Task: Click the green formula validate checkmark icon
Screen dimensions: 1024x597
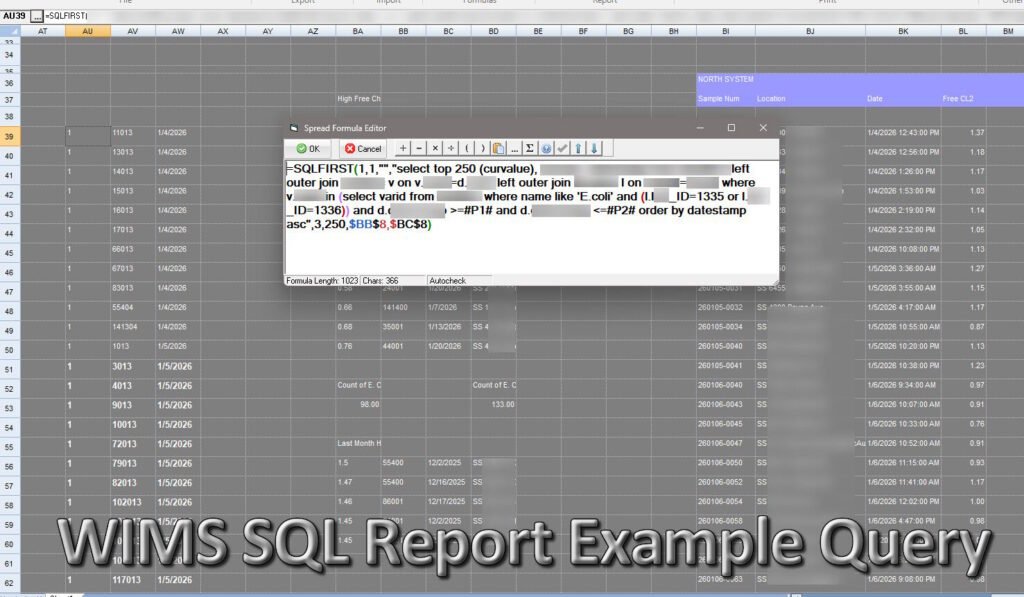Action: click(562, 149)
